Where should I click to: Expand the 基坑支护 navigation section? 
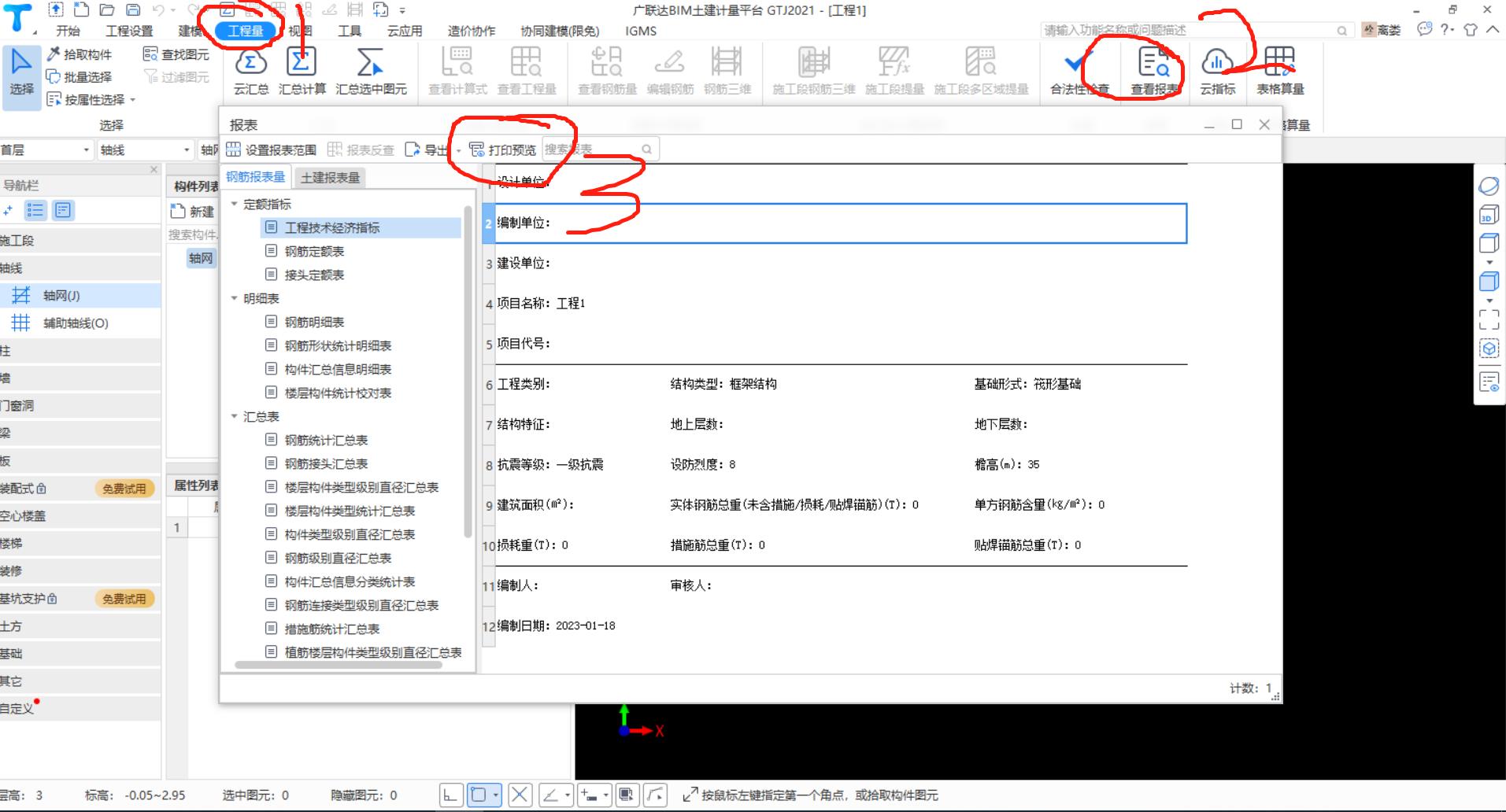pos(80,598)
